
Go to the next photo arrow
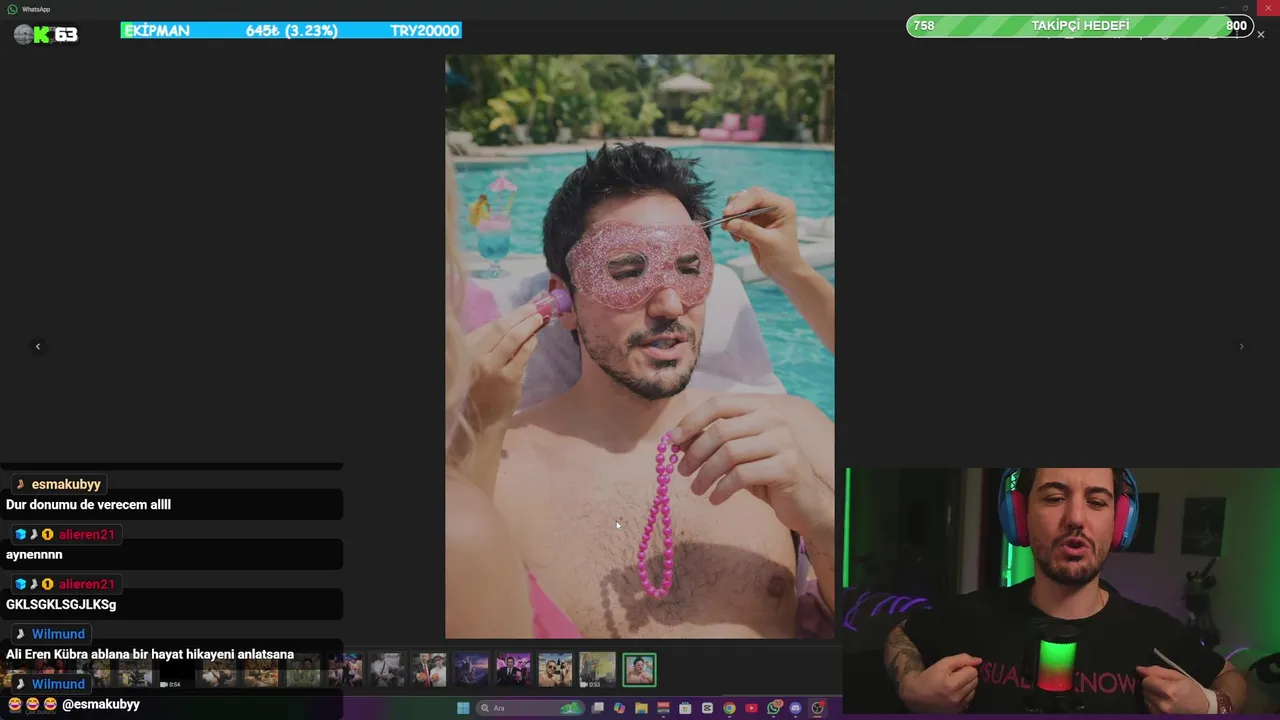[x=1241, y=347]
